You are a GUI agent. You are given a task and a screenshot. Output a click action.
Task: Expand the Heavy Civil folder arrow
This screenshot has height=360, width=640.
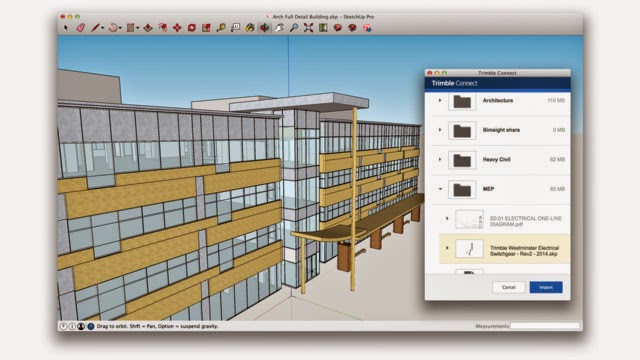(x=440, y=159)
